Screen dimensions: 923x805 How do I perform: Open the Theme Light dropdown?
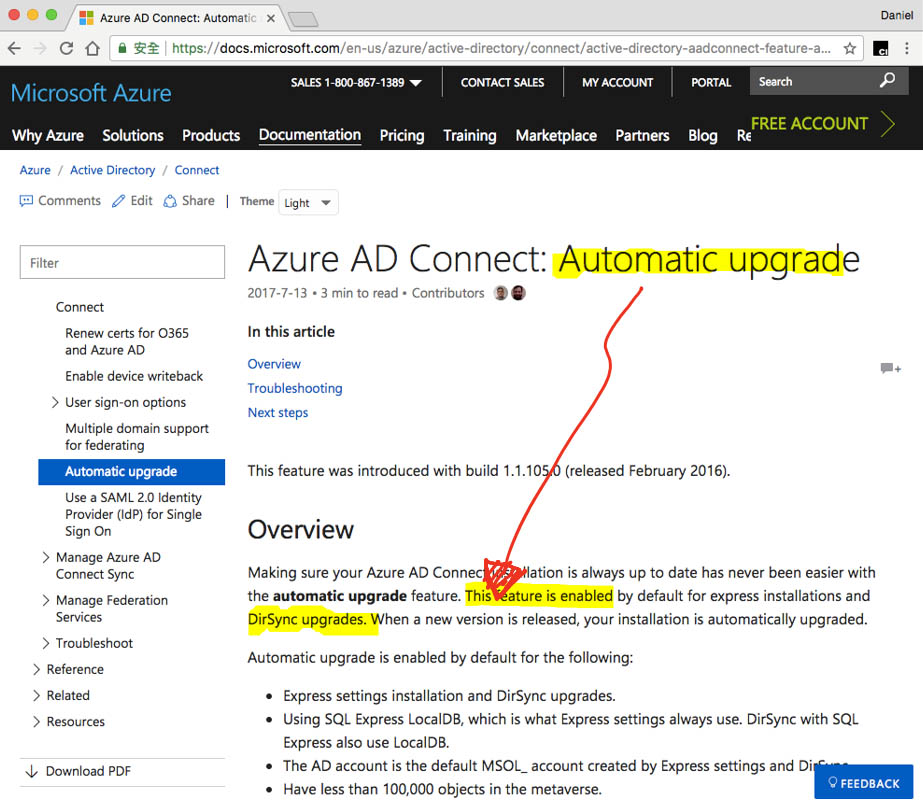308,202
